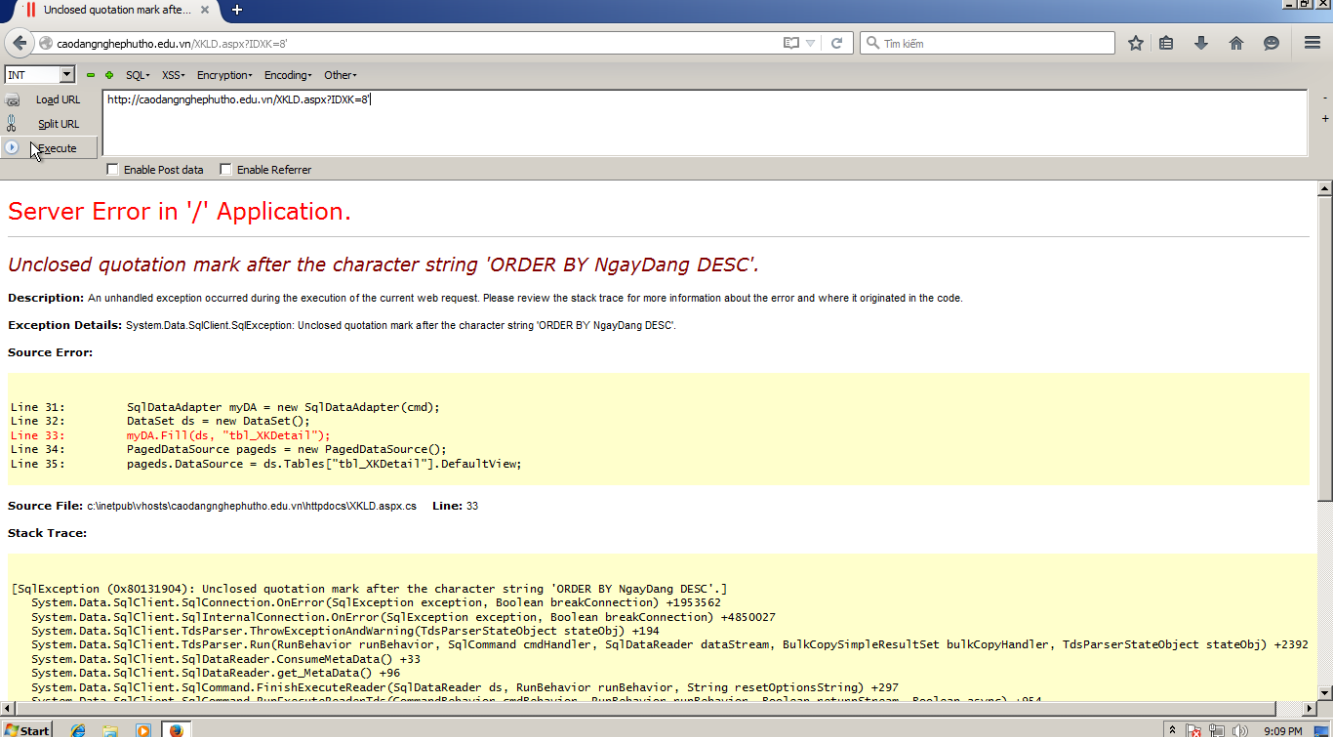Expand the Encryption menu
Screen dimensions: 1333x737
coord(226,75)
